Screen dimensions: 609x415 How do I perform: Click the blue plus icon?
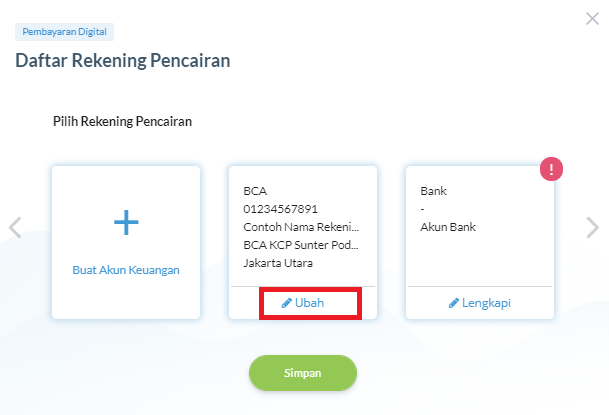(x=126, y=222)
